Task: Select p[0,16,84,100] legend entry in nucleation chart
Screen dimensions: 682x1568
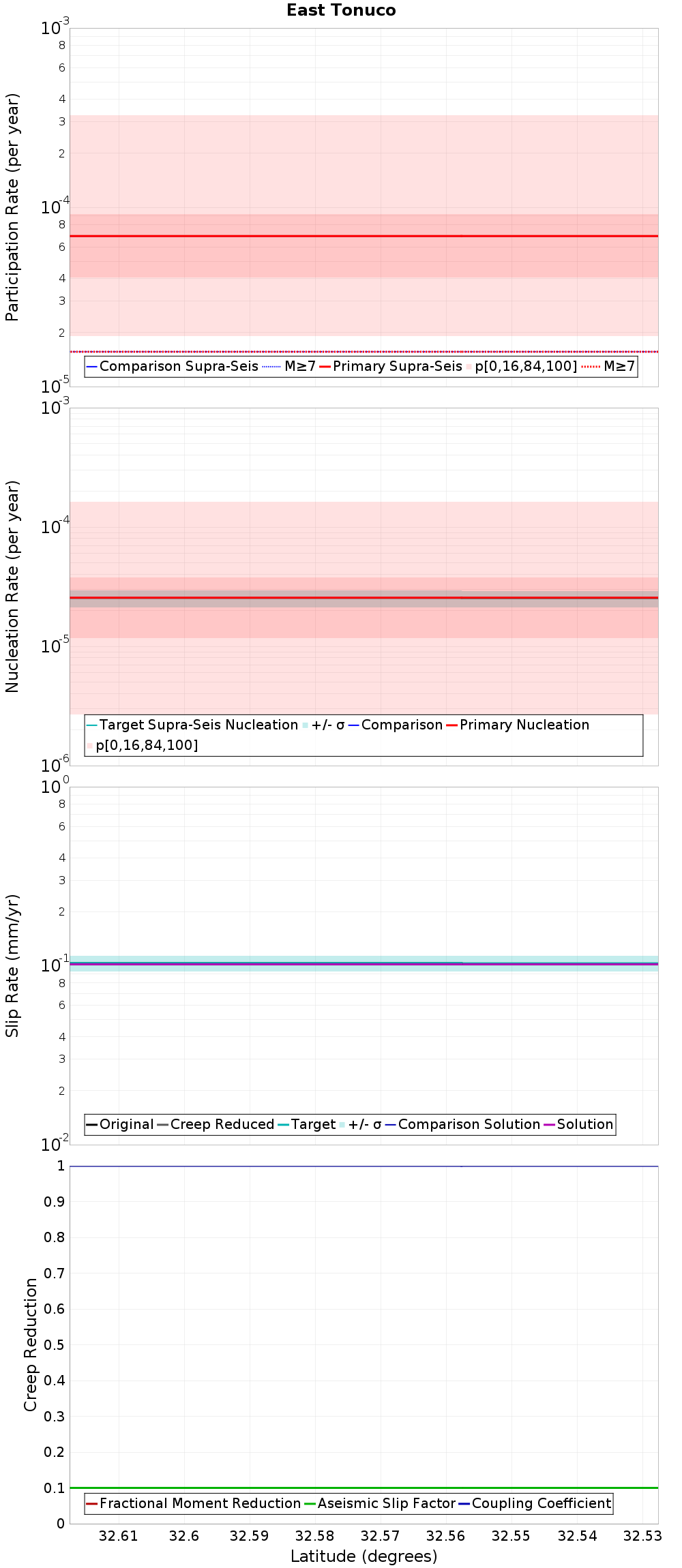Action: point(143,745)
